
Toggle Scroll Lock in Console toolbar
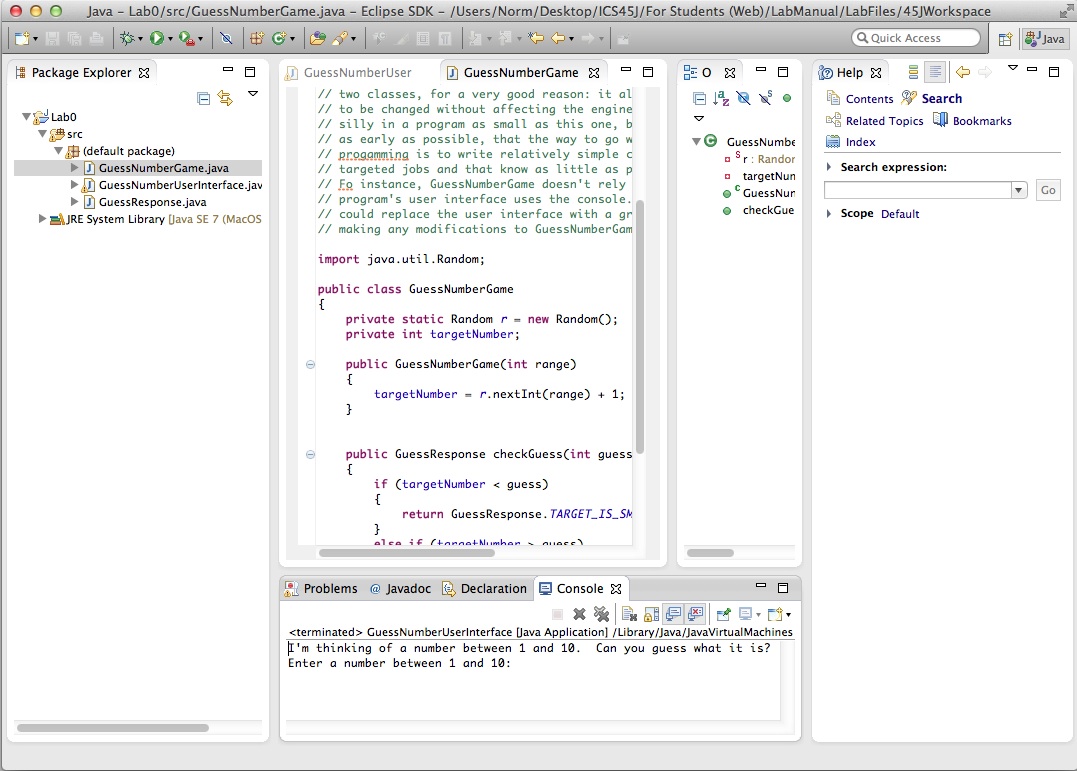(x=651, y=614)
